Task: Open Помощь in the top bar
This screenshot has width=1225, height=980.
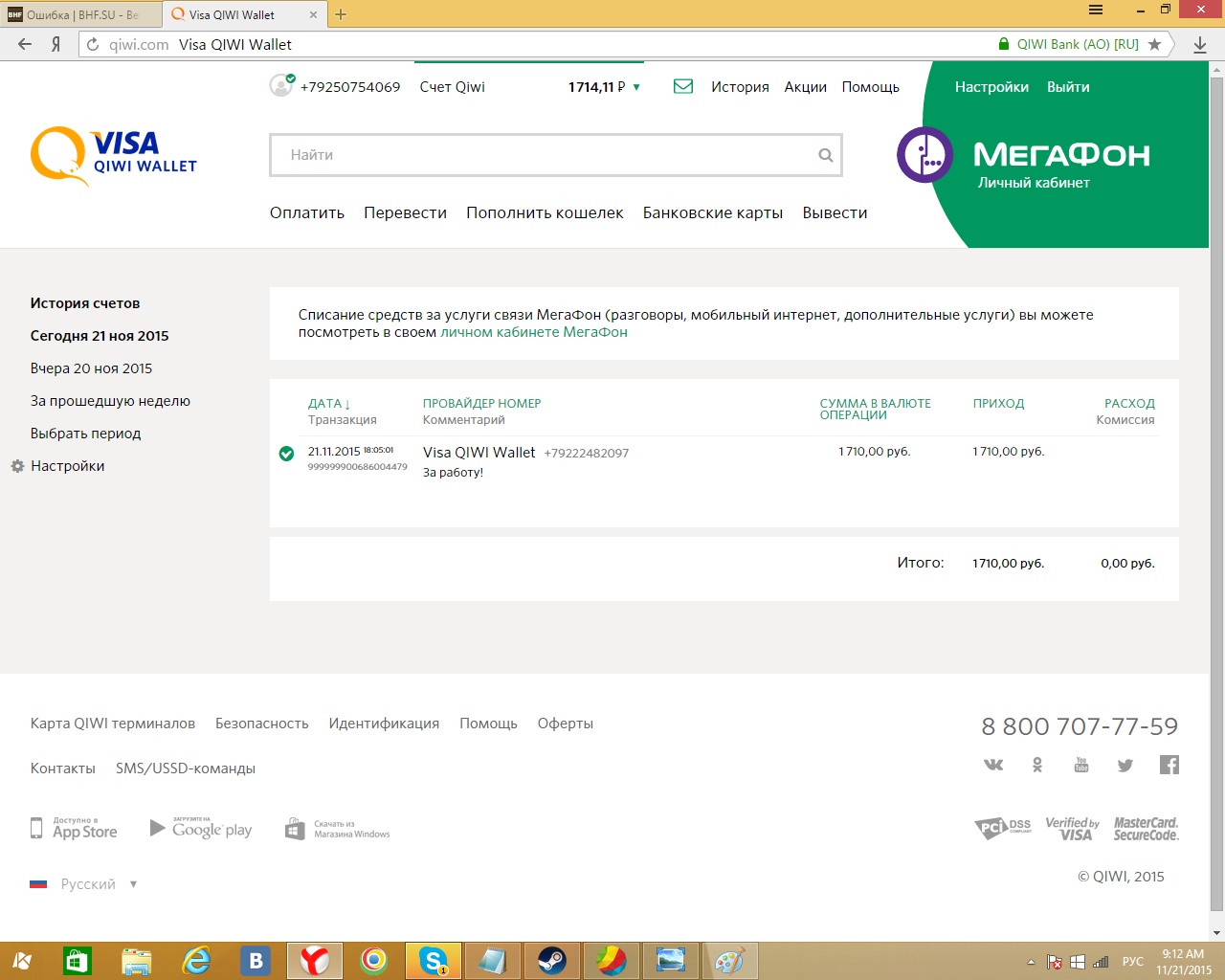Action: (x=870, y=87)
